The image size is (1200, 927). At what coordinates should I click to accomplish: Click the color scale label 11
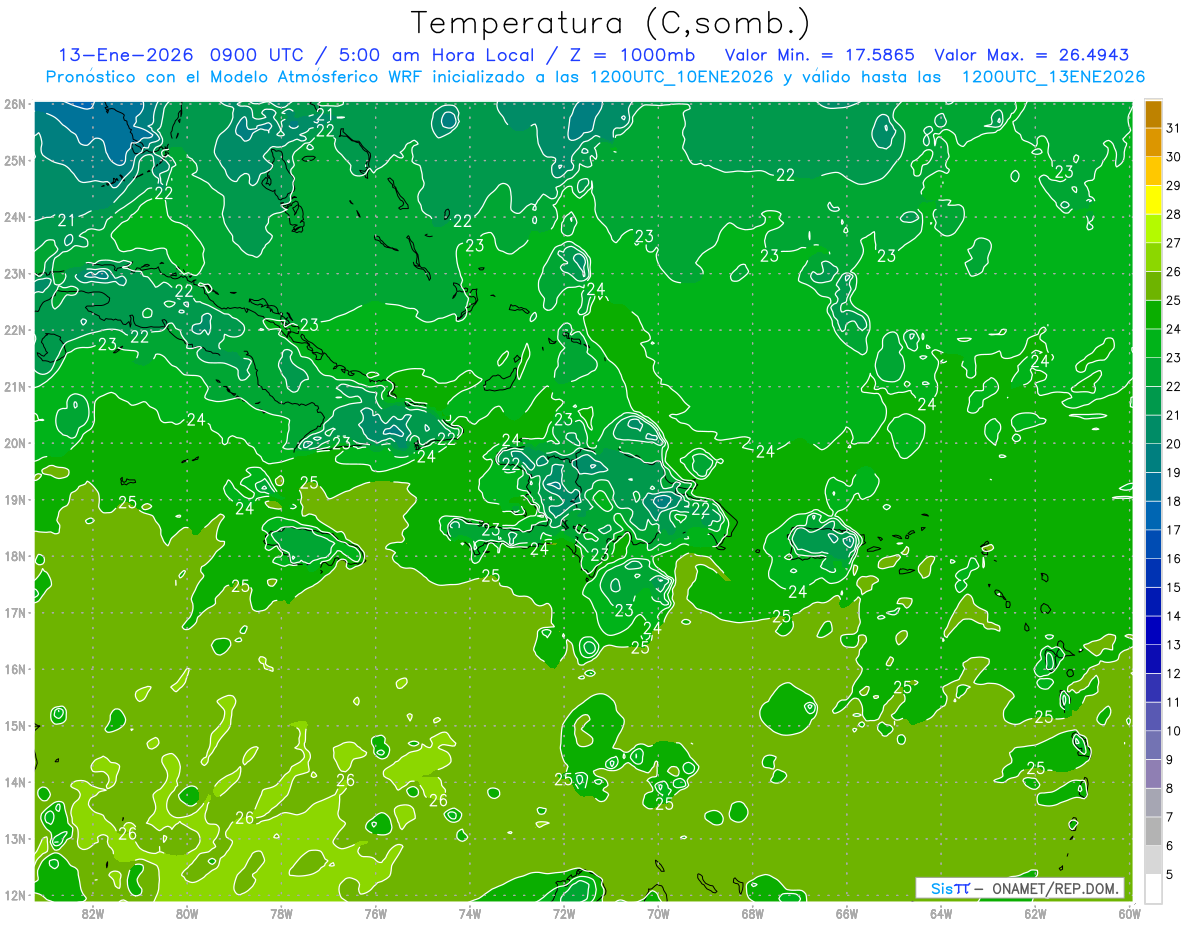pos(1173,702)
